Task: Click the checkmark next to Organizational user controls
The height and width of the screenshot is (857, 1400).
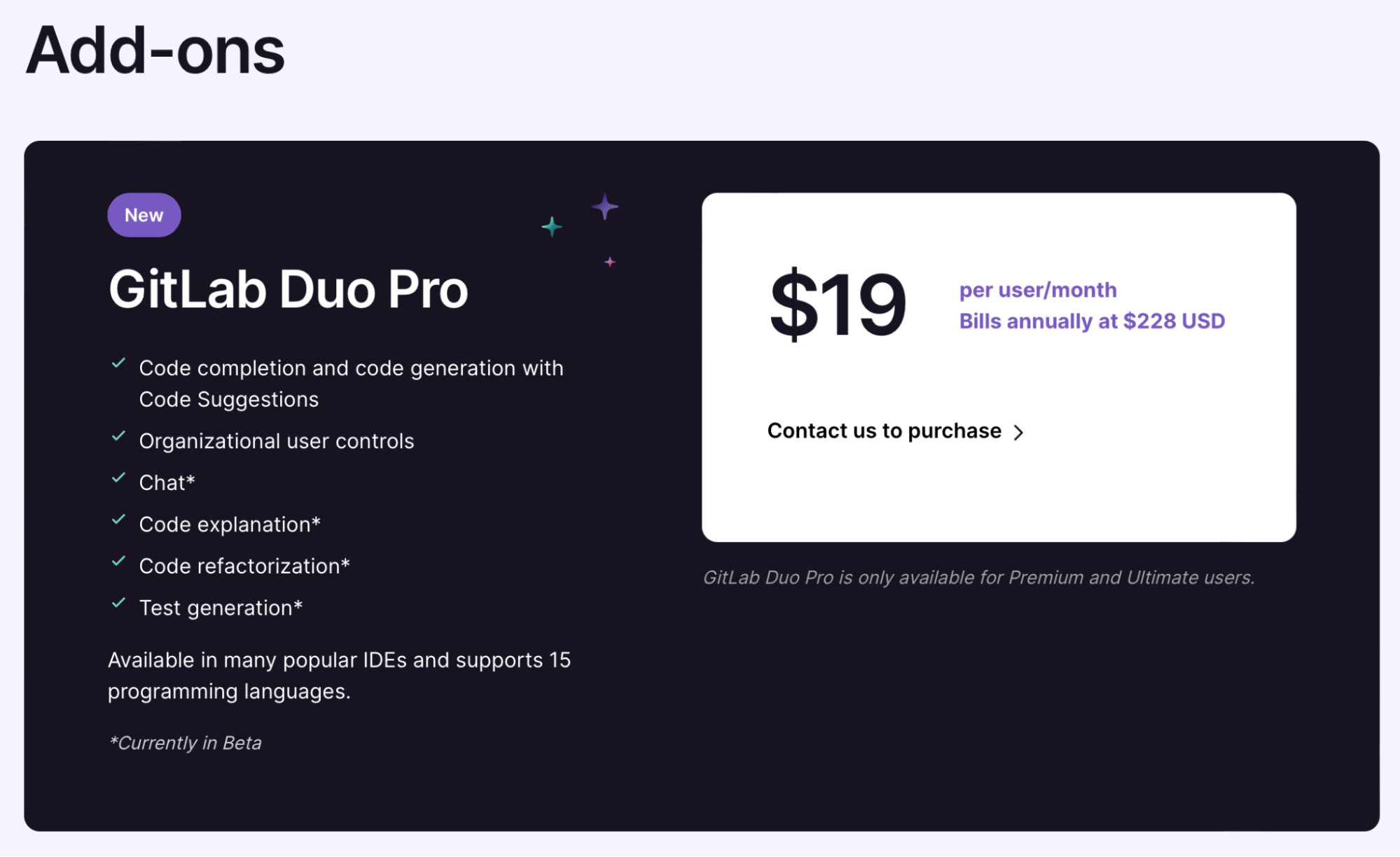Action: click(x=119, y=436)
